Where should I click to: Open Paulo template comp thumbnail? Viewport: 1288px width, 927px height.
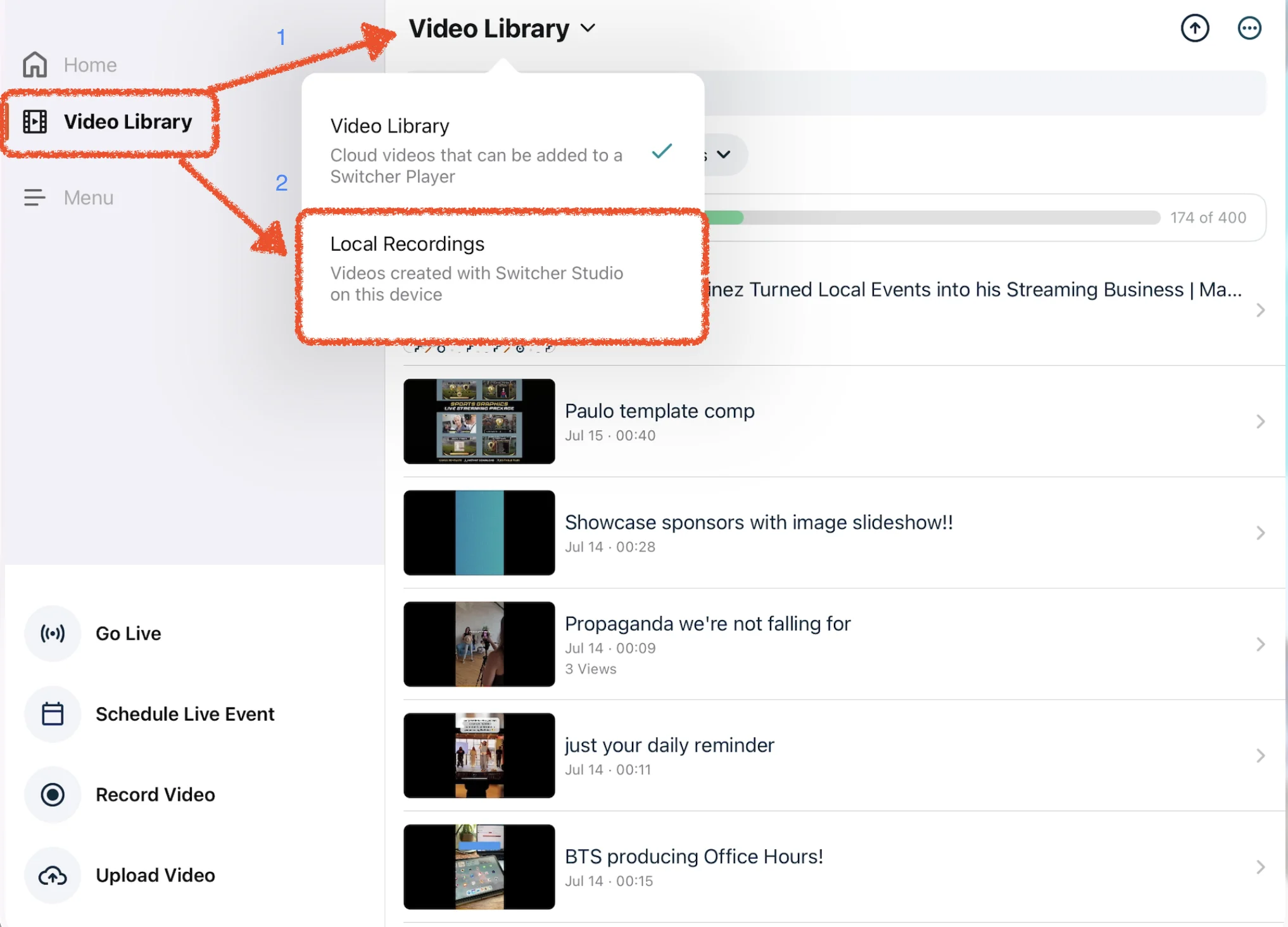[479, 422]
